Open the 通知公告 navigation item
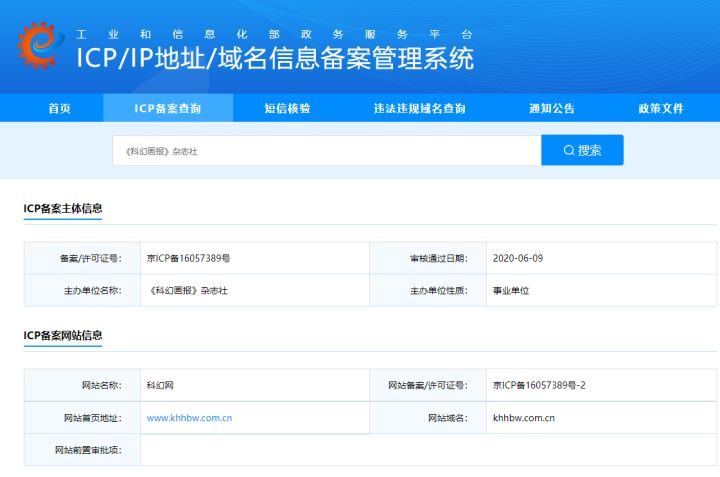Viewport: 720px width, 477px height. coord(552,108)
